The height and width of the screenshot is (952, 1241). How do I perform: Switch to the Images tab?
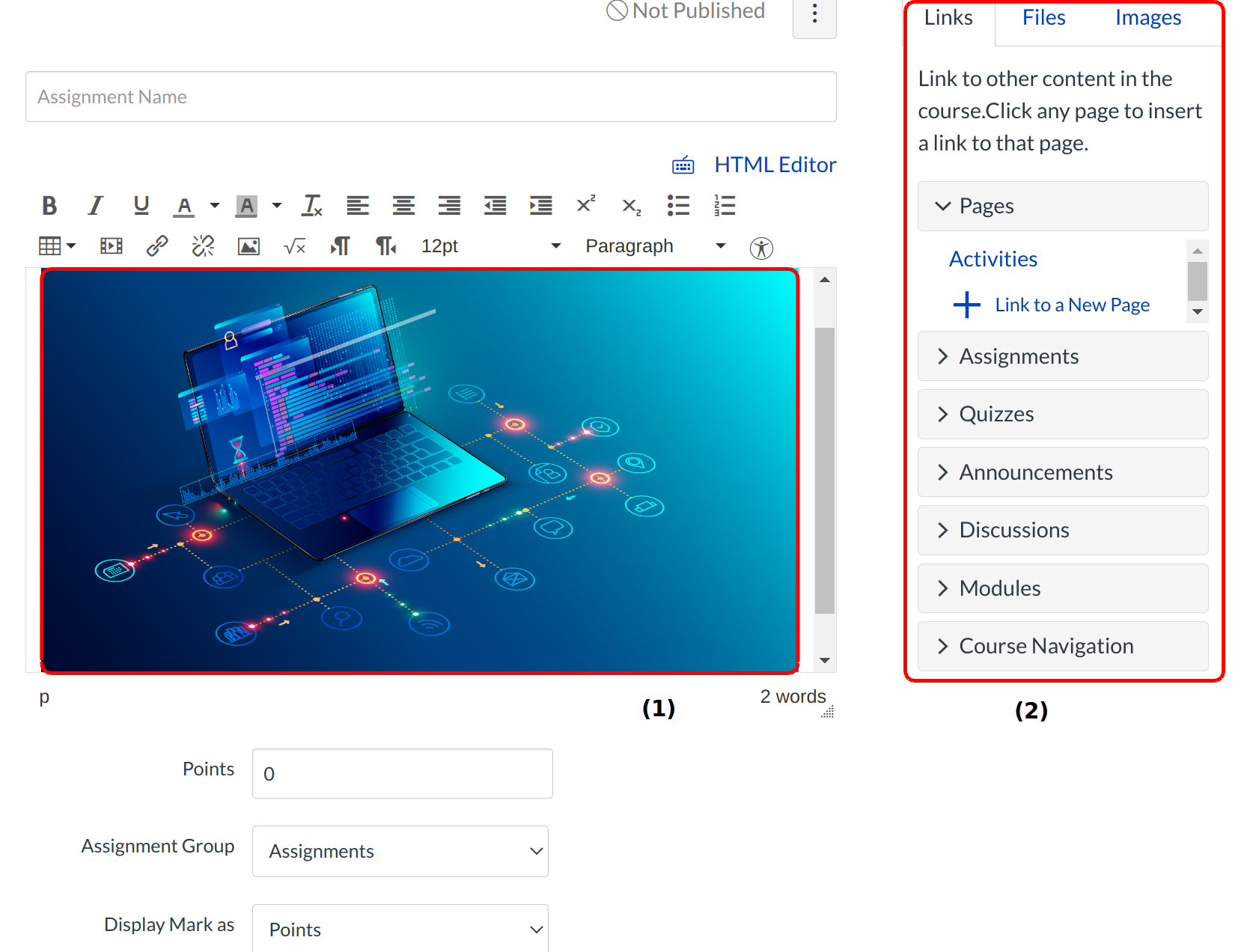click(x=1147, y=18)
